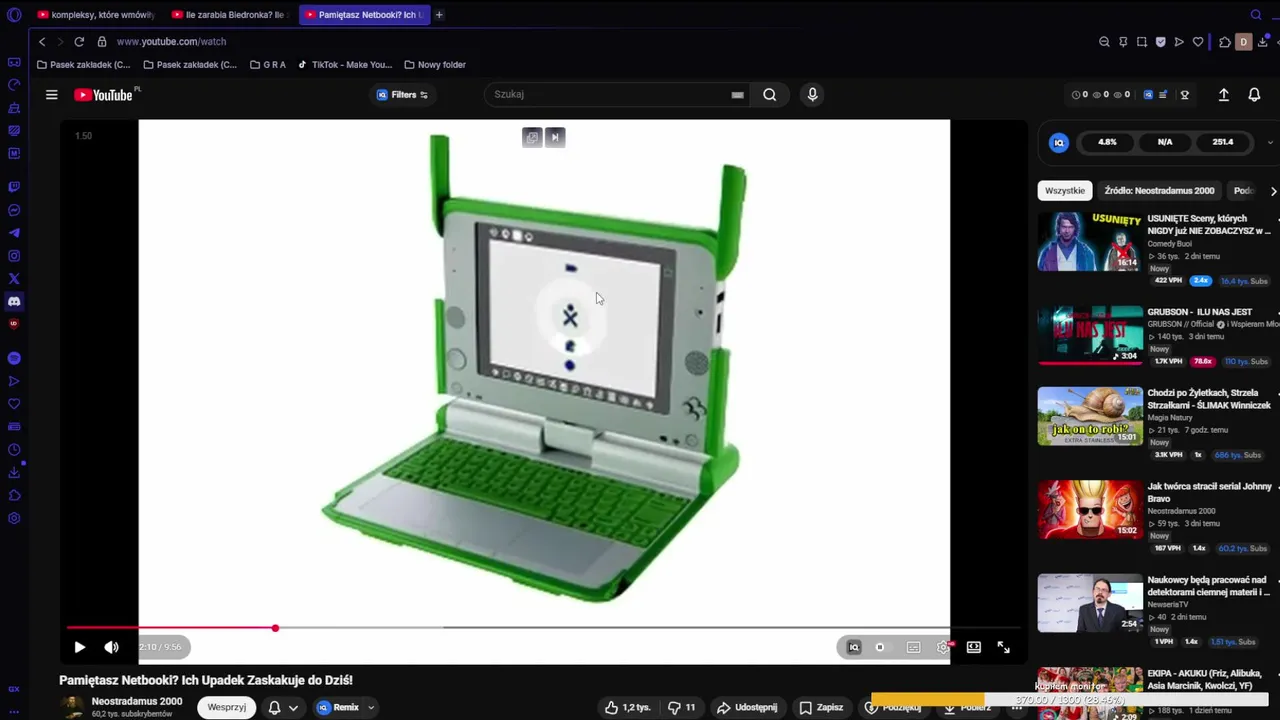Go back to previous page
The image size is (1280, 720).
tap(42, 42)
